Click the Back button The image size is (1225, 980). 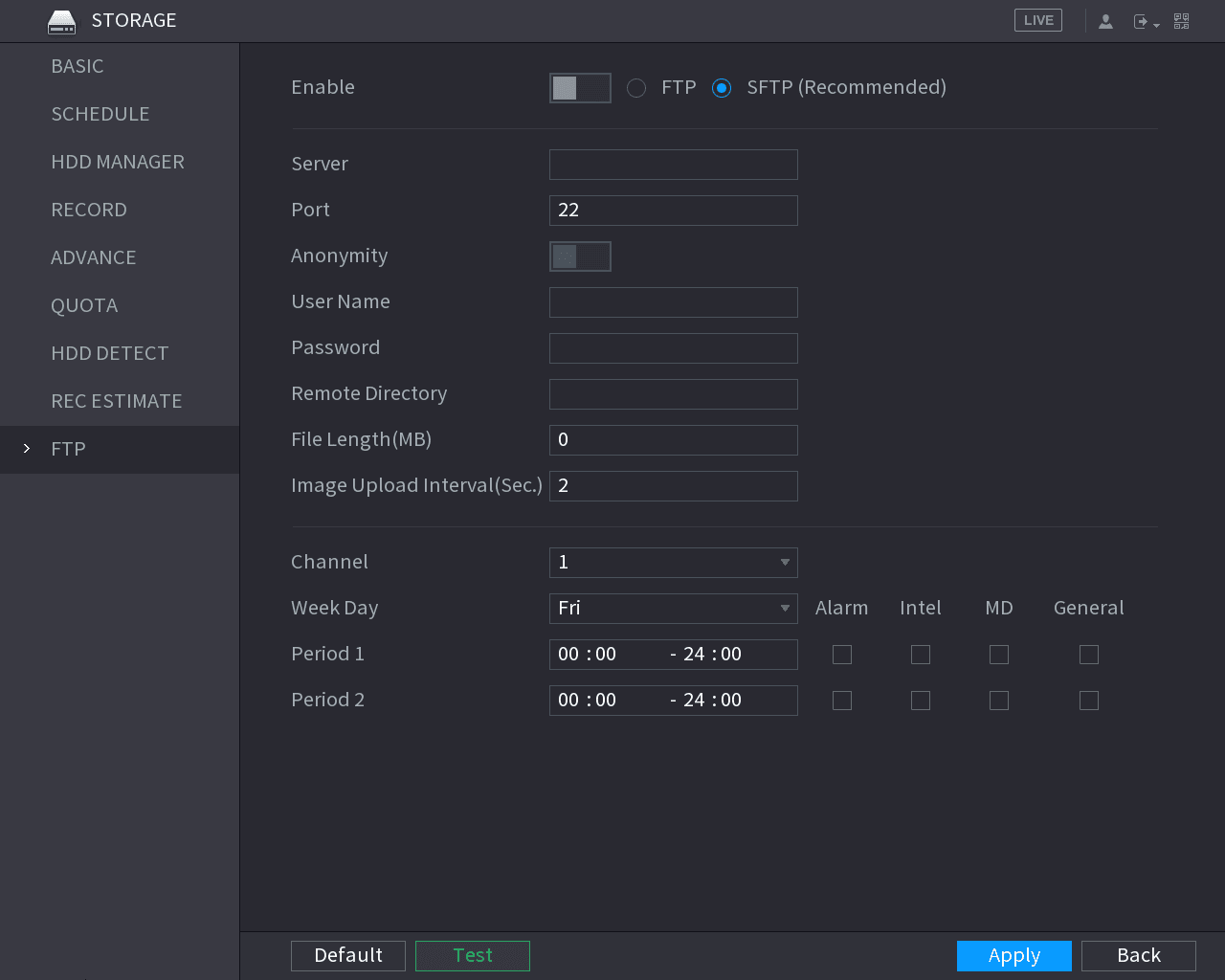1139,956
